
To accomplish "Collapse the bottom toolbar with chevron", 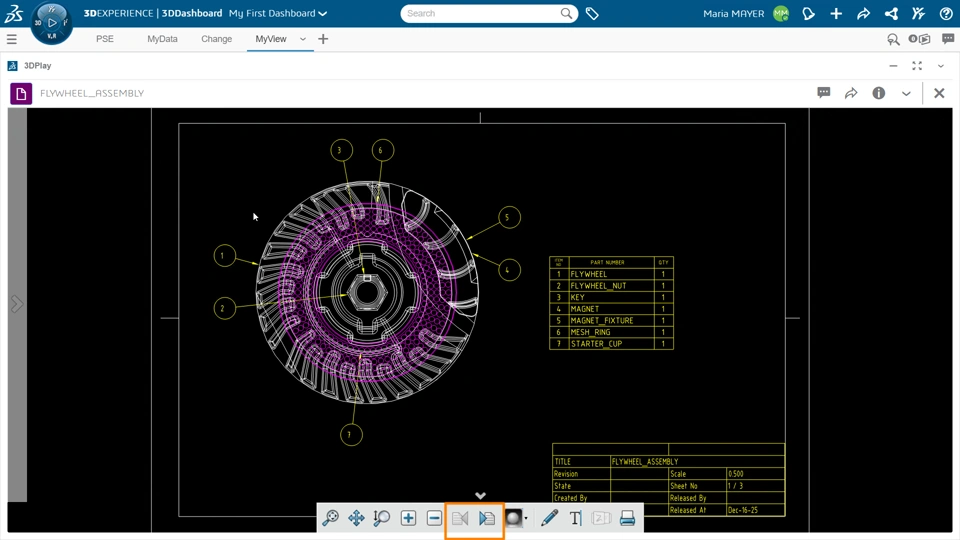I will tap(481, 495).
